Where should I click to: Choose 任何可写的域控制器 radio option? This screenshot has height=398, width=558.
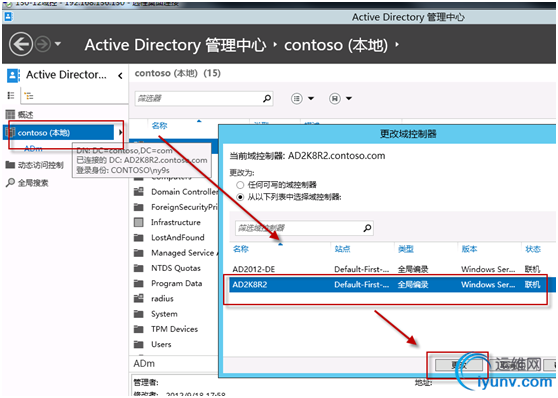(x=240, y=185)
